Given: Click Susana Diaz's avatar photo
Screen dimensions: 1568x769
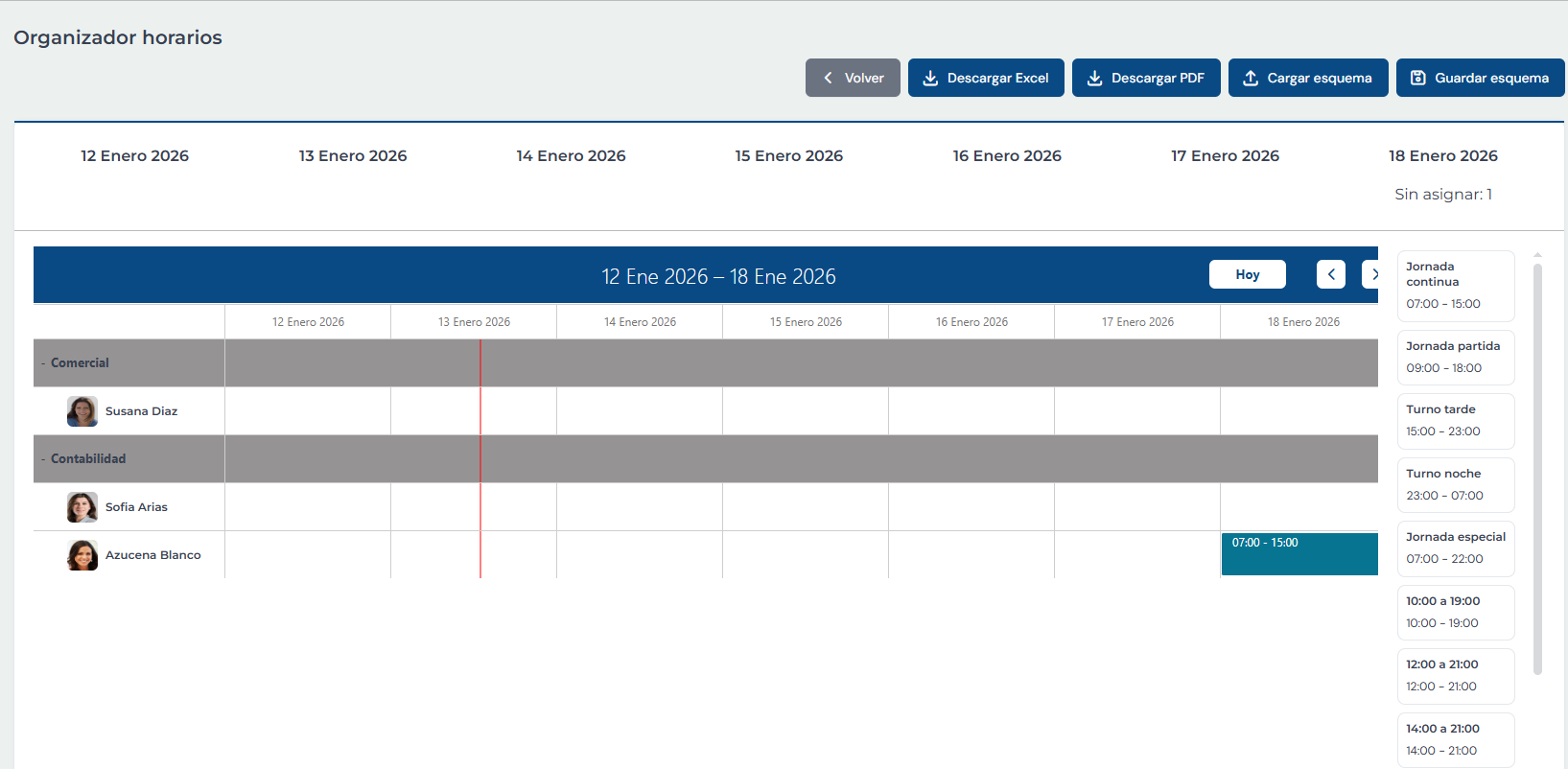Looking at the screenshot, I should tap(82, 411).
